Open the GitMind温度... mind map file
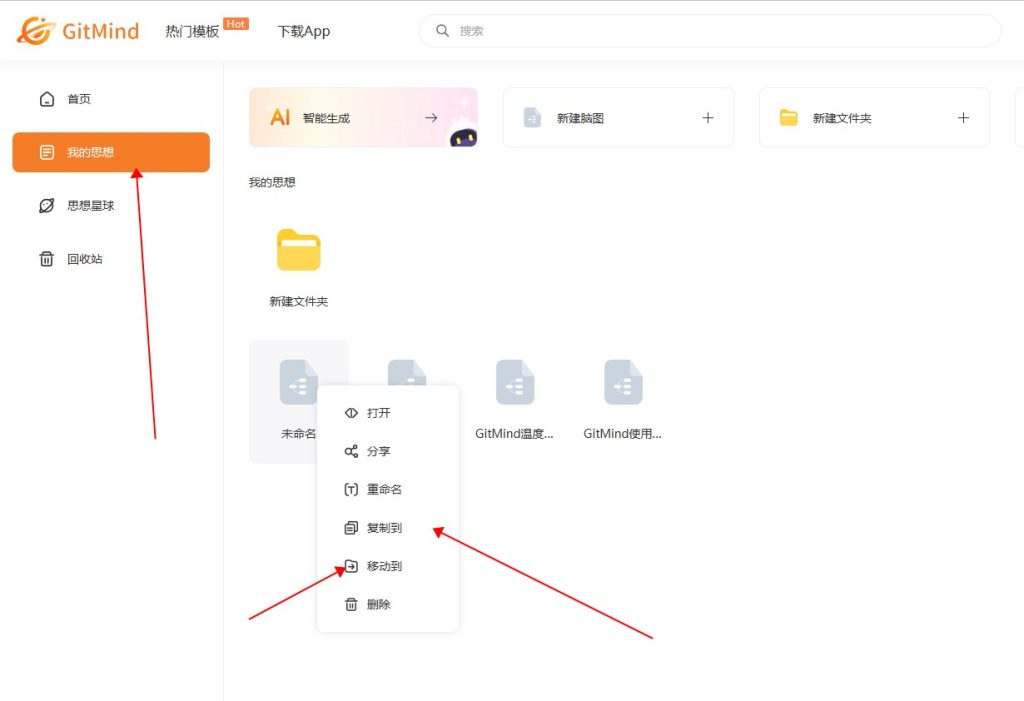Screen dimensions: 1024x701 515,382
